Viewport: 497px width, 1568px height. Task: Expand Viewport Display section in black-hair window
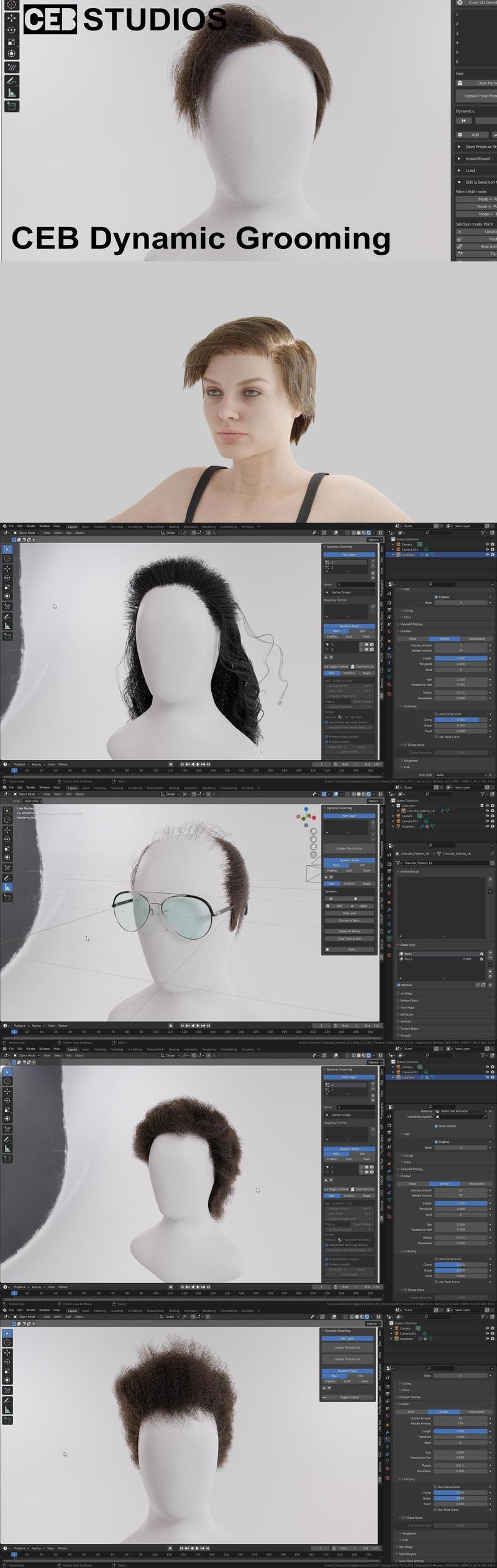pyautogui.click(x=412, y=624)
